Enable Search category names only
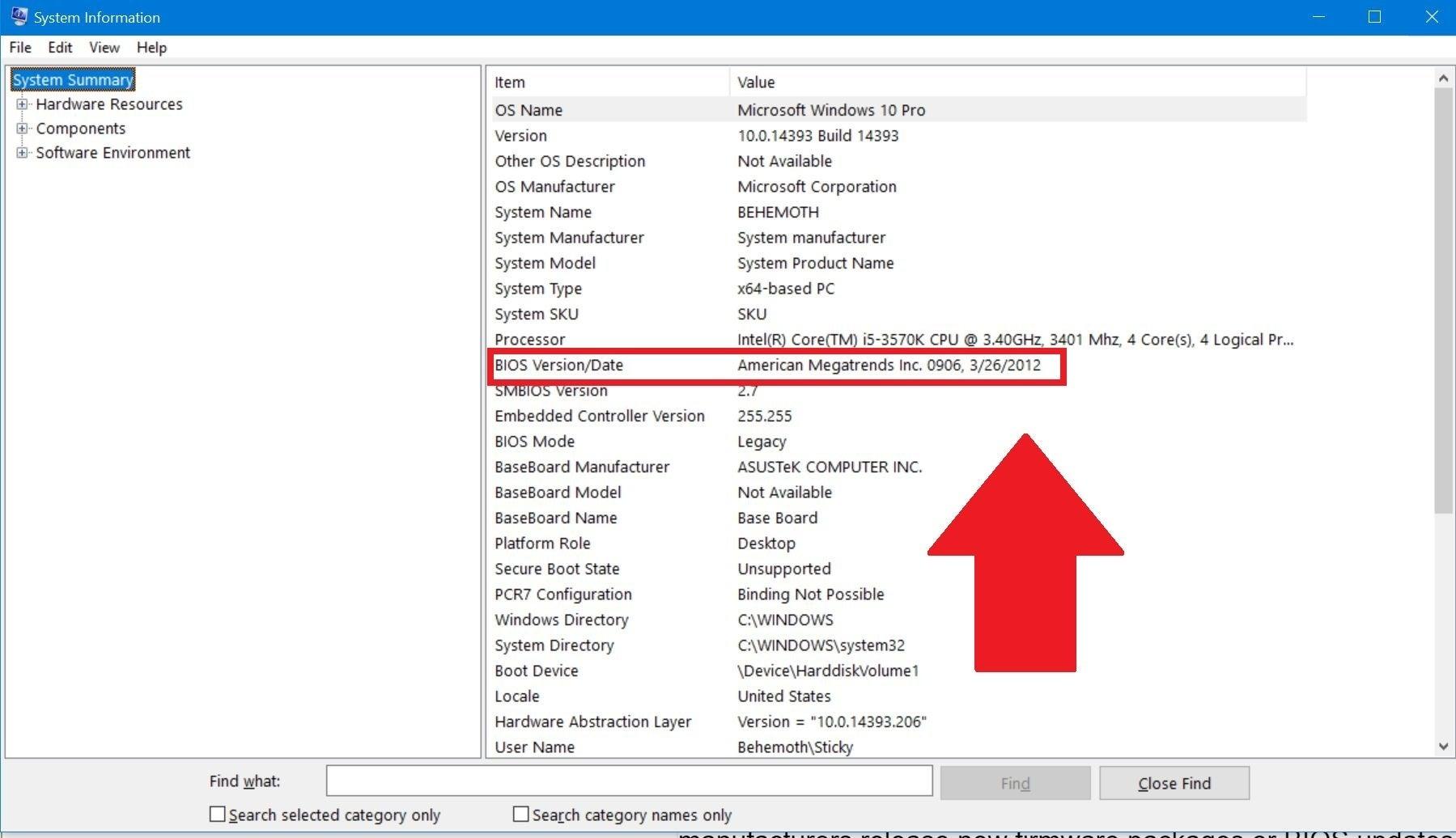 521,815
